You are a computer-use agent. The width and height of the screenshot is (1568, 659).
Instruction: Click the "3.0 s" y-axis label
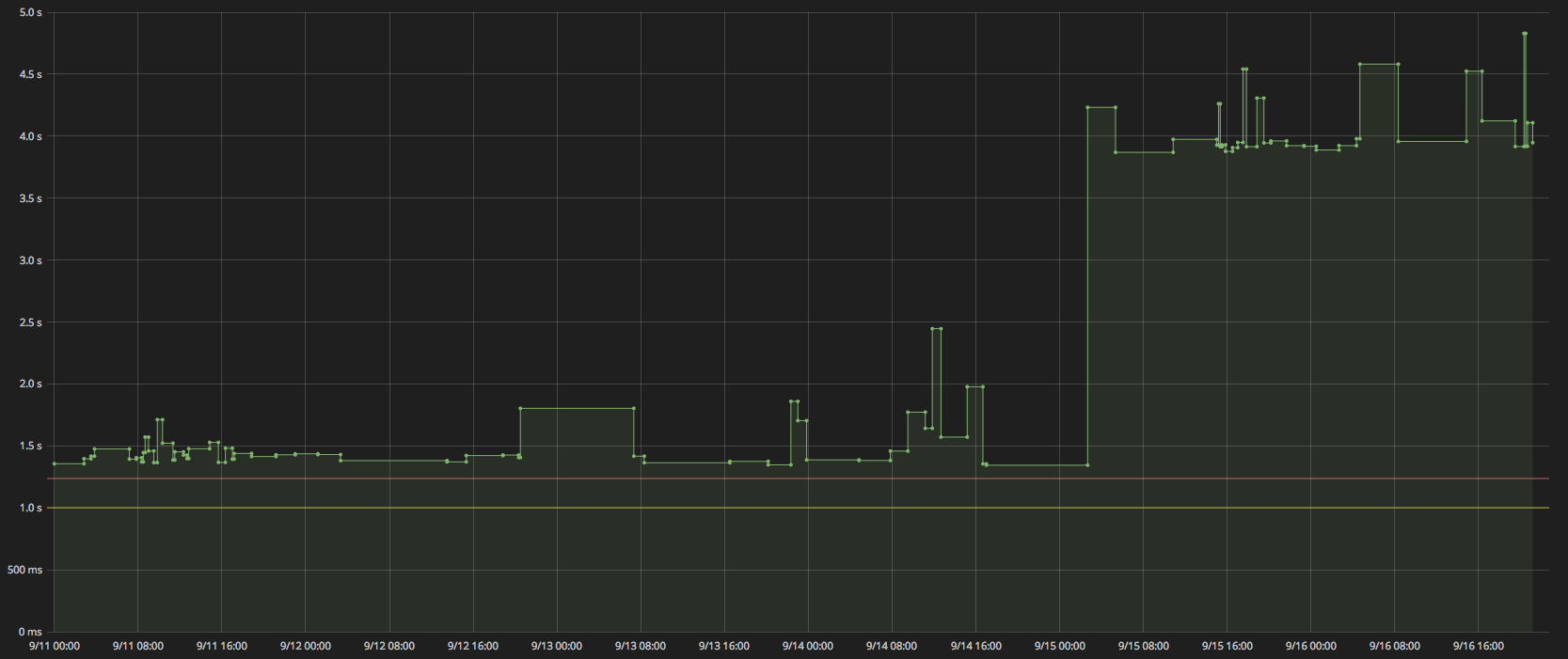coord(31,260)
